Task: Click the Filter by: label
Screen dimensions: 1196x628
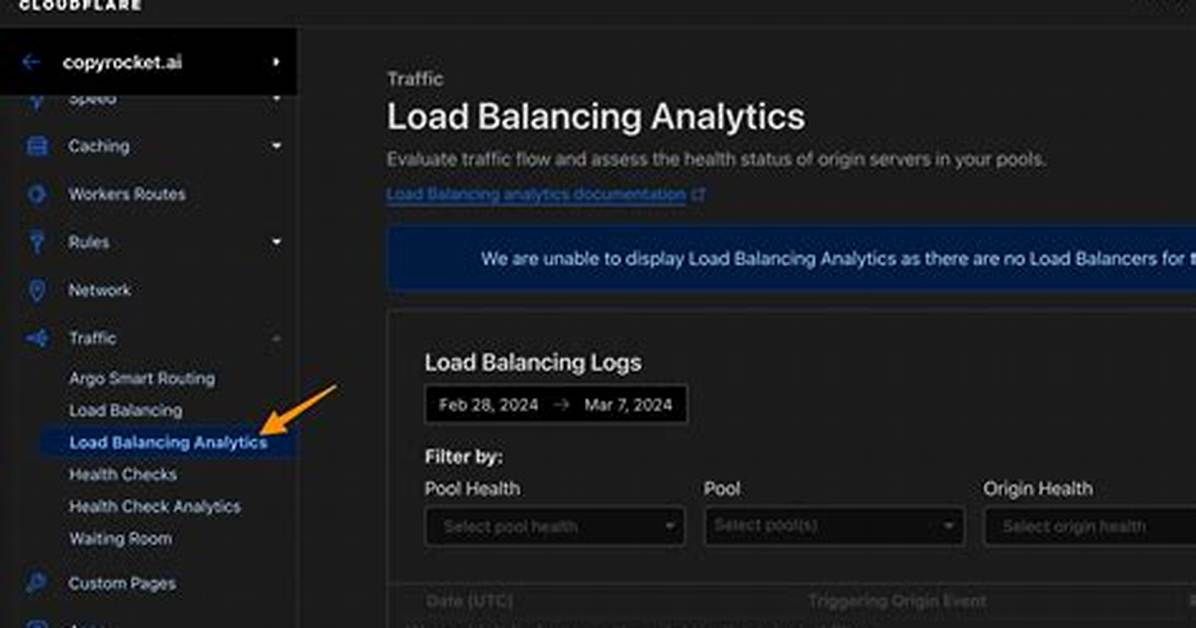Action: pyautogui.click(x=464, y=456)
